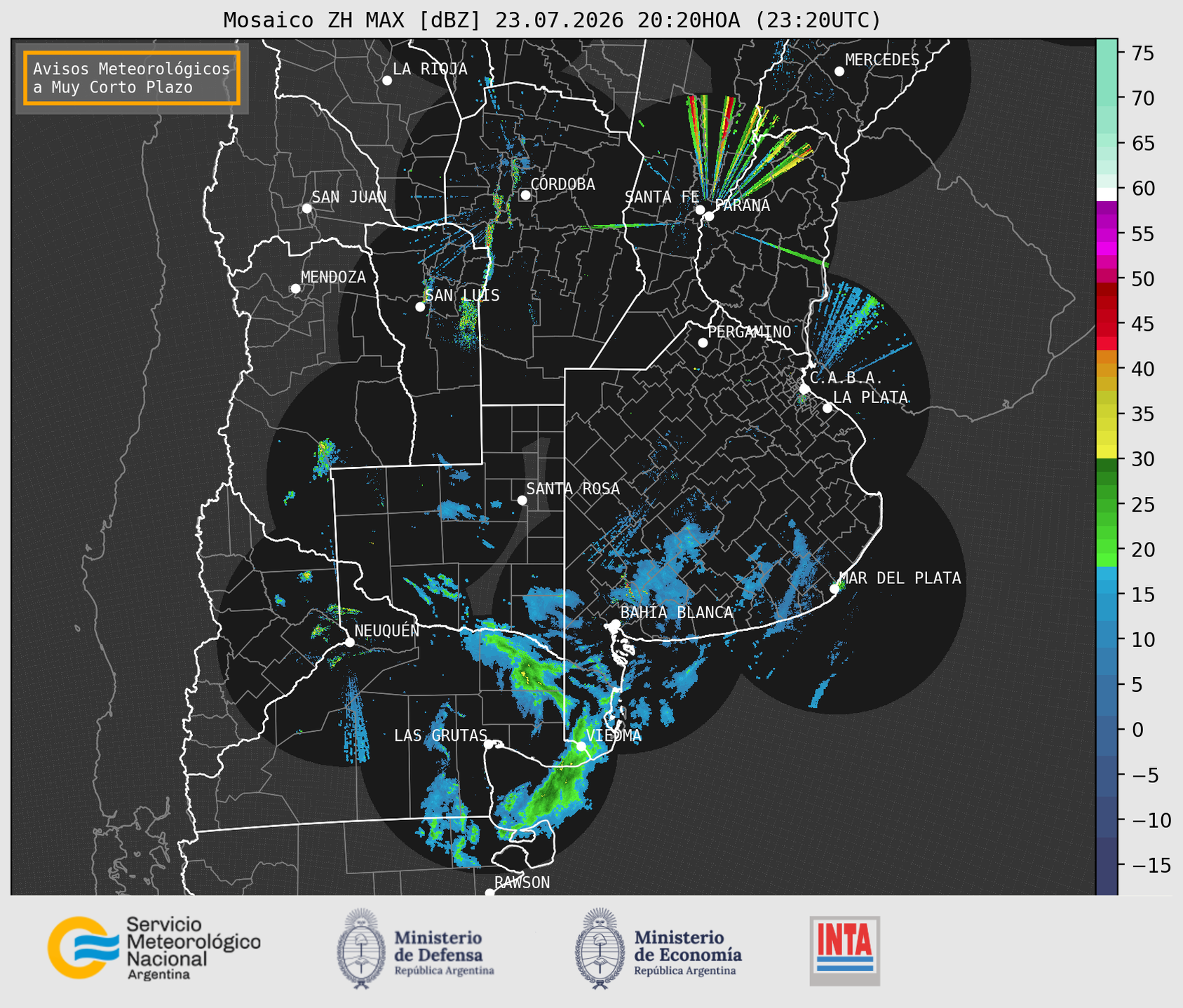Screen dimensions: 1183x1008
Task: Click the Las Grutas map label
Action: [x=440, y=735]
